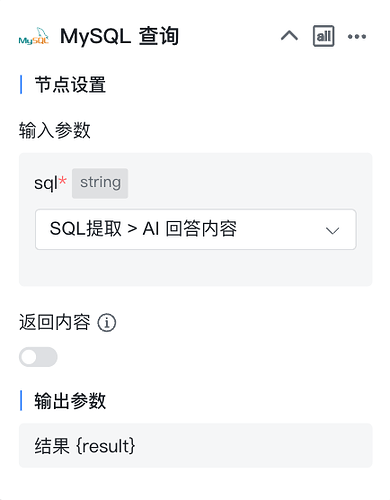This screenshot has height=500, width=390.
Task: Click the blue bar beside 输出参数
Action: coord(21,401)
